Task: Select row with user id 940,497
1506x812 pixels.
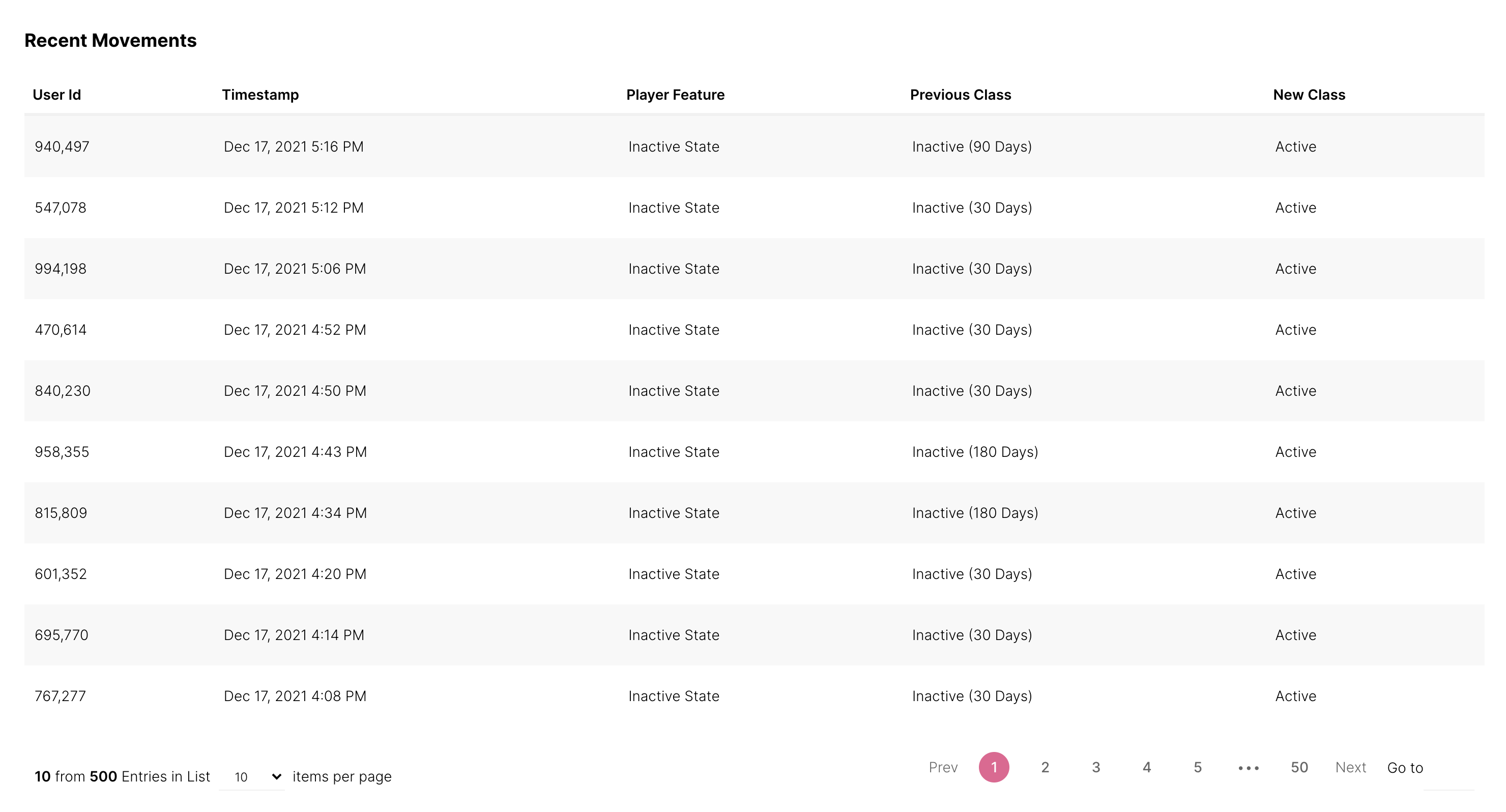Action: point(62,147)
